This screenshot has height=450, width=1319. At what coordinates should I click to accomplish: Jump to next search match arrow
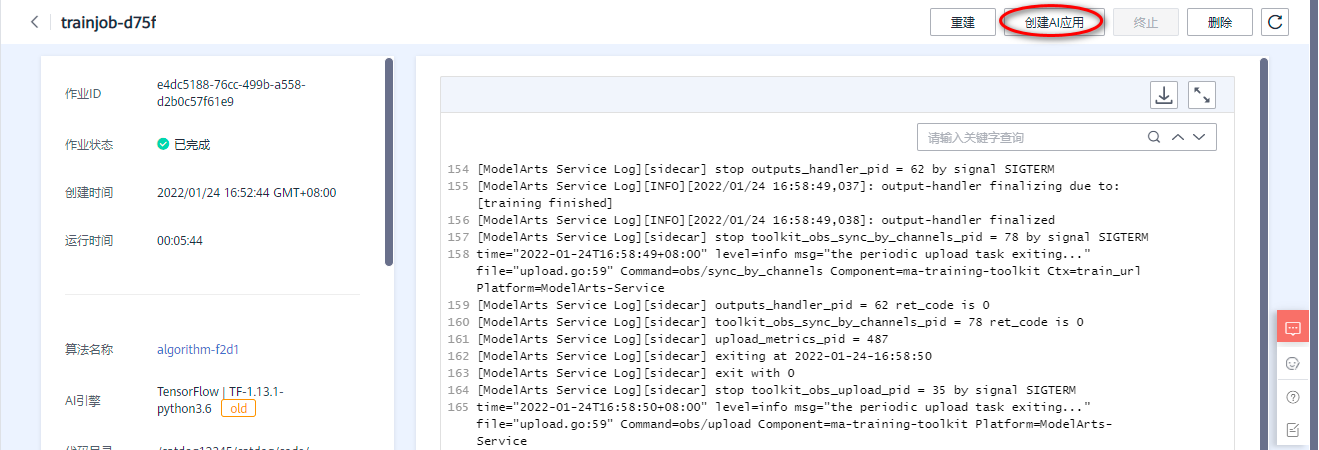coord(1199,137)
